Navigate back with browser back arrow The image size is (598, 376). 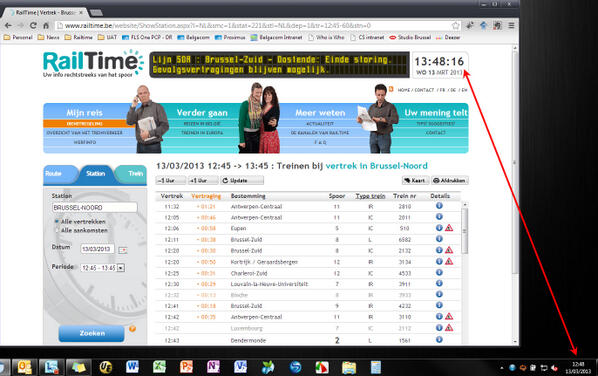tap(8, 26)
